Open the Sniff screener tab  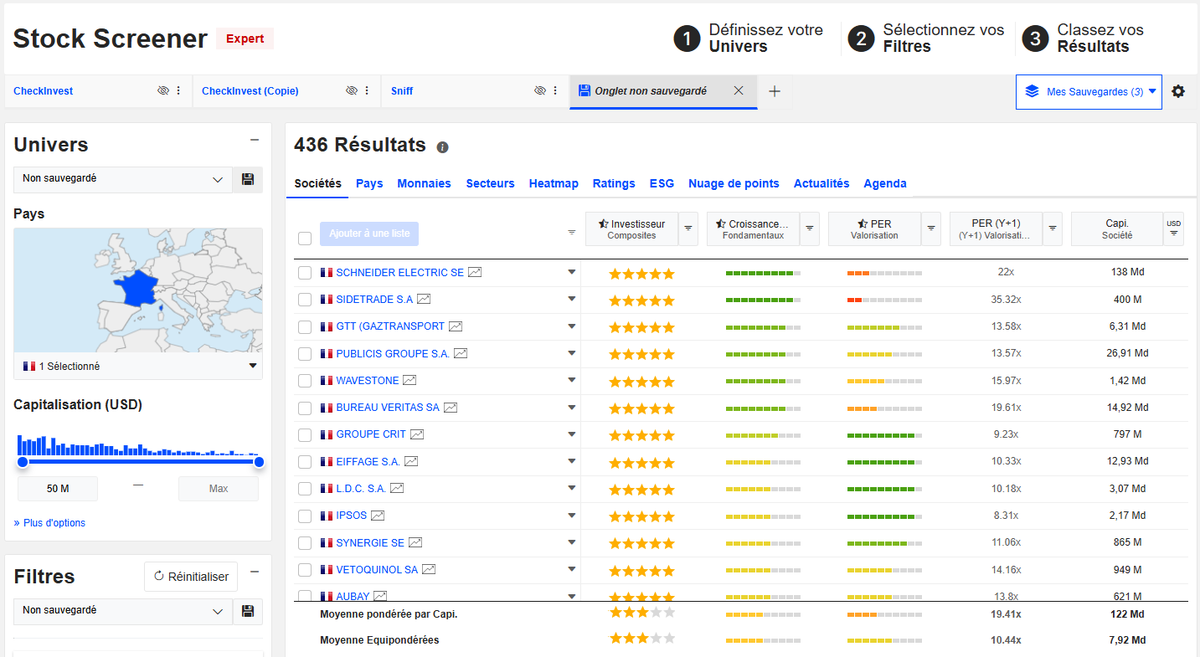(402, 91)
